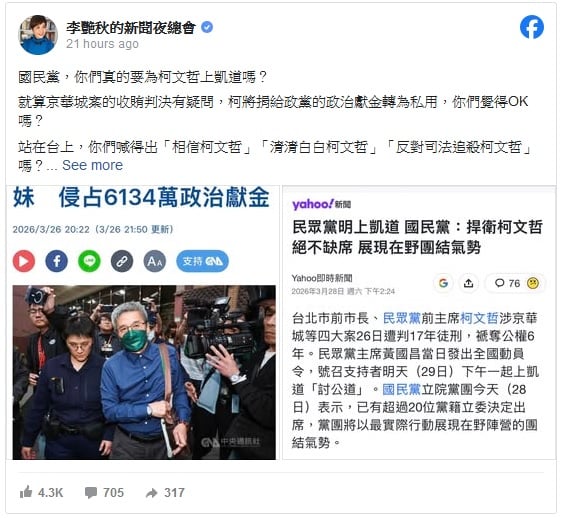Image resolution: width=563 pixels, height=518 pixels.
Task: Click the blue verified badge
Action: tap(207, 27)
